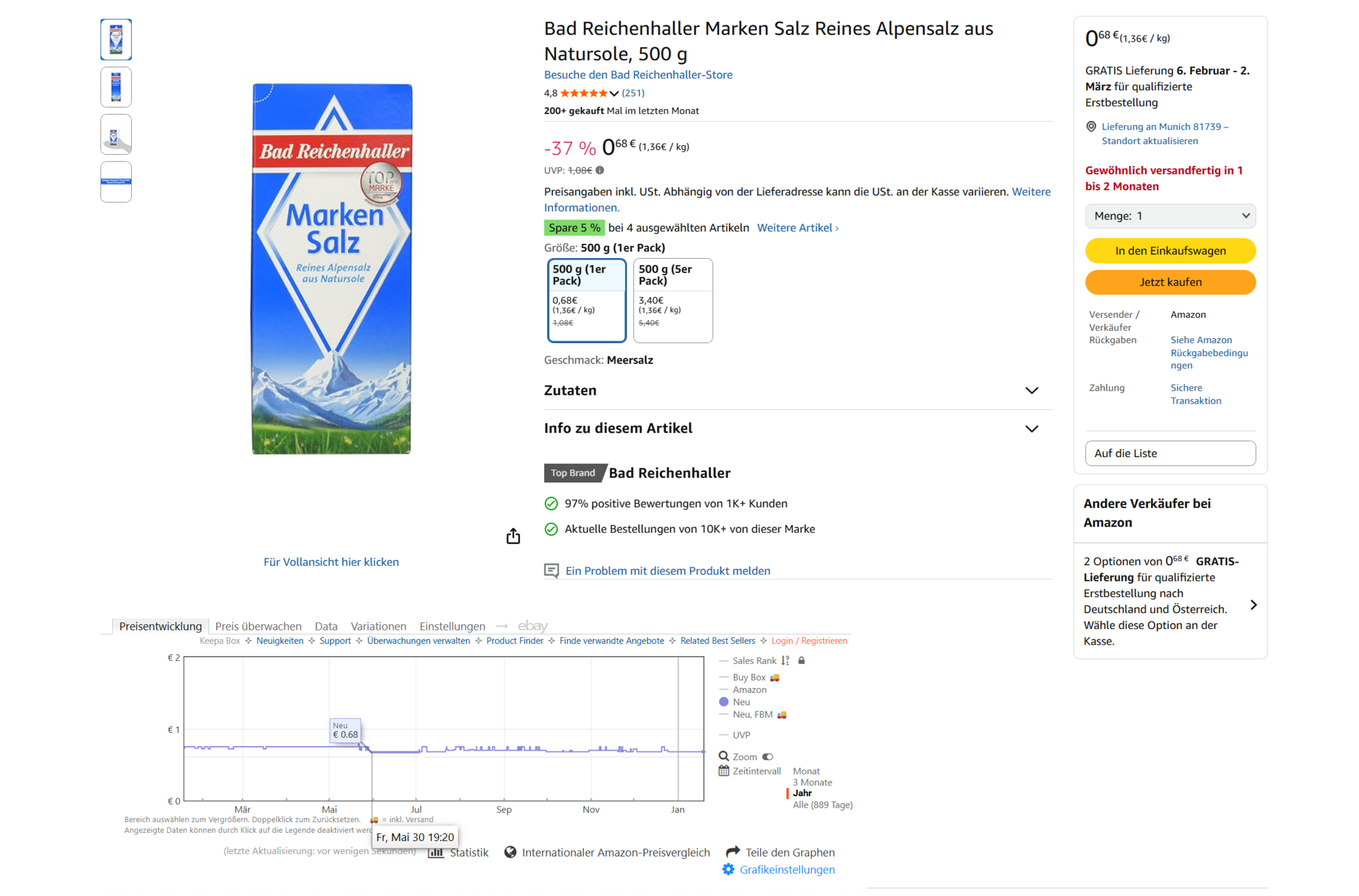The image size is (1359, 896).
Task: Click the Teile den Graphen arrow icon
Action: click(x=733, y=852)
